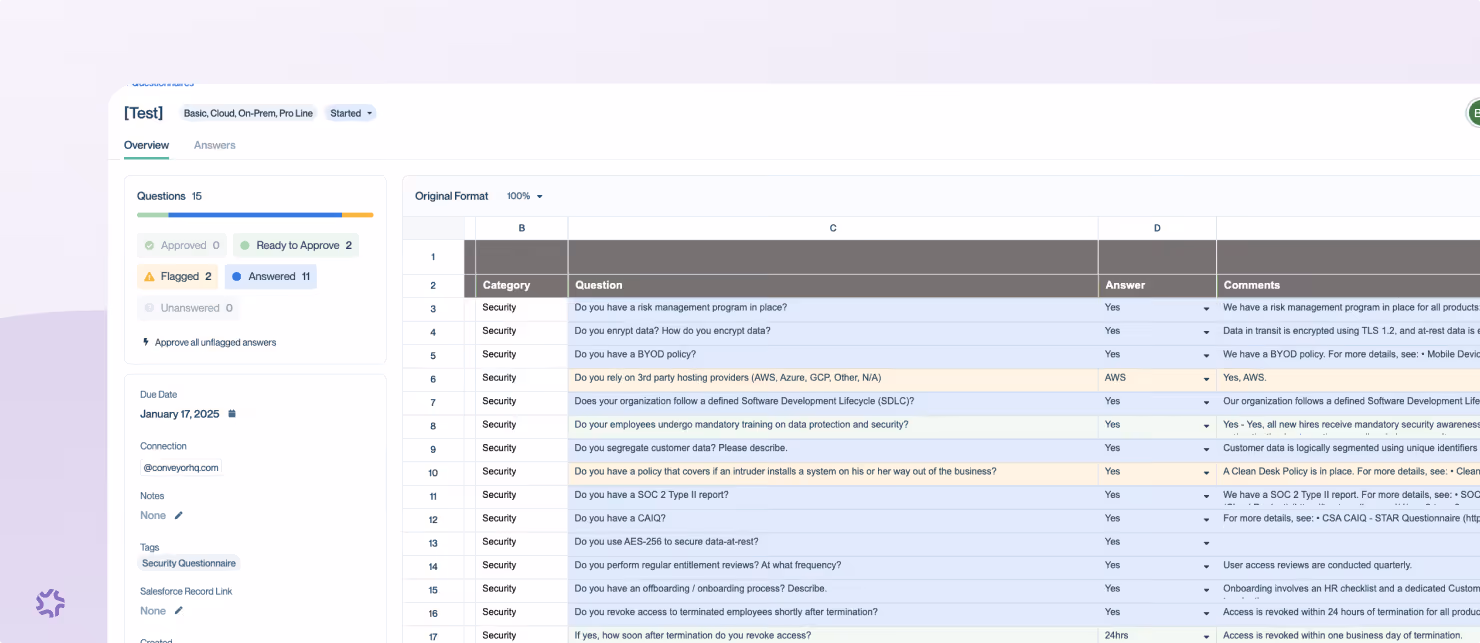The height and width of the screenshot is (643, 1480).
Task: Open the 24hrs answer dropdown
Action: tap(1206, 636)
